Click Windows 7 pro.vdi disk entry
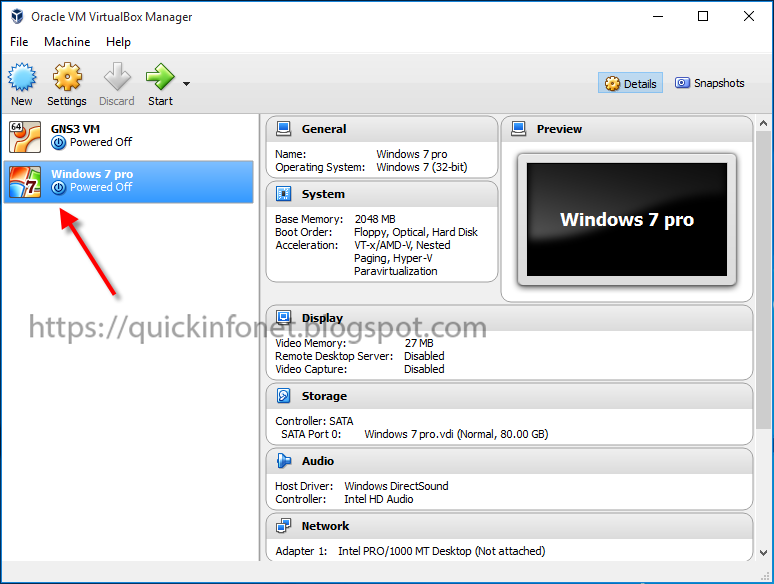 tap(456, 434)
